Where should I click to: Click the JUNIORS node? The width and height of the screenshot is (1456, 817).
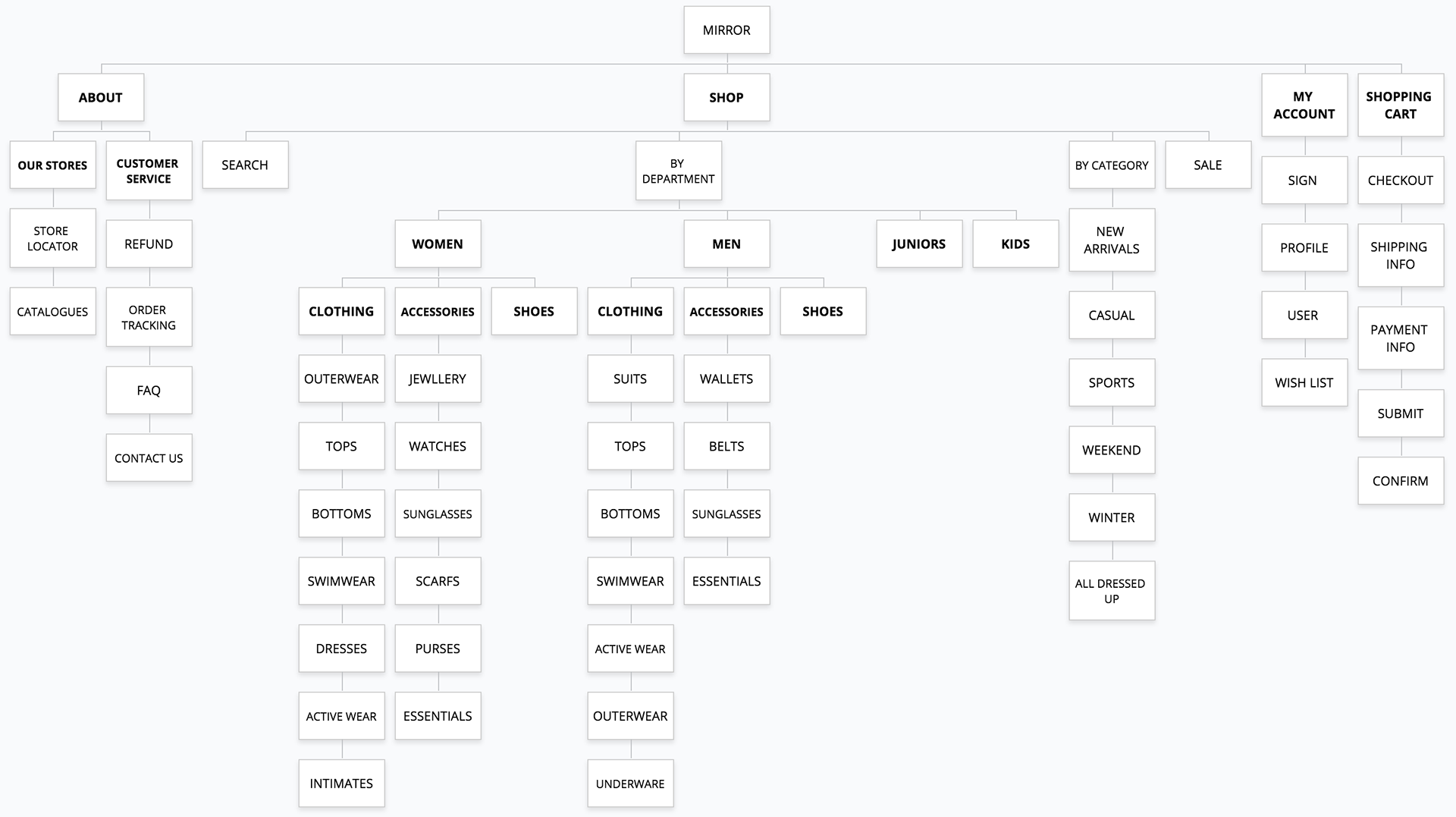coord(919,244)
